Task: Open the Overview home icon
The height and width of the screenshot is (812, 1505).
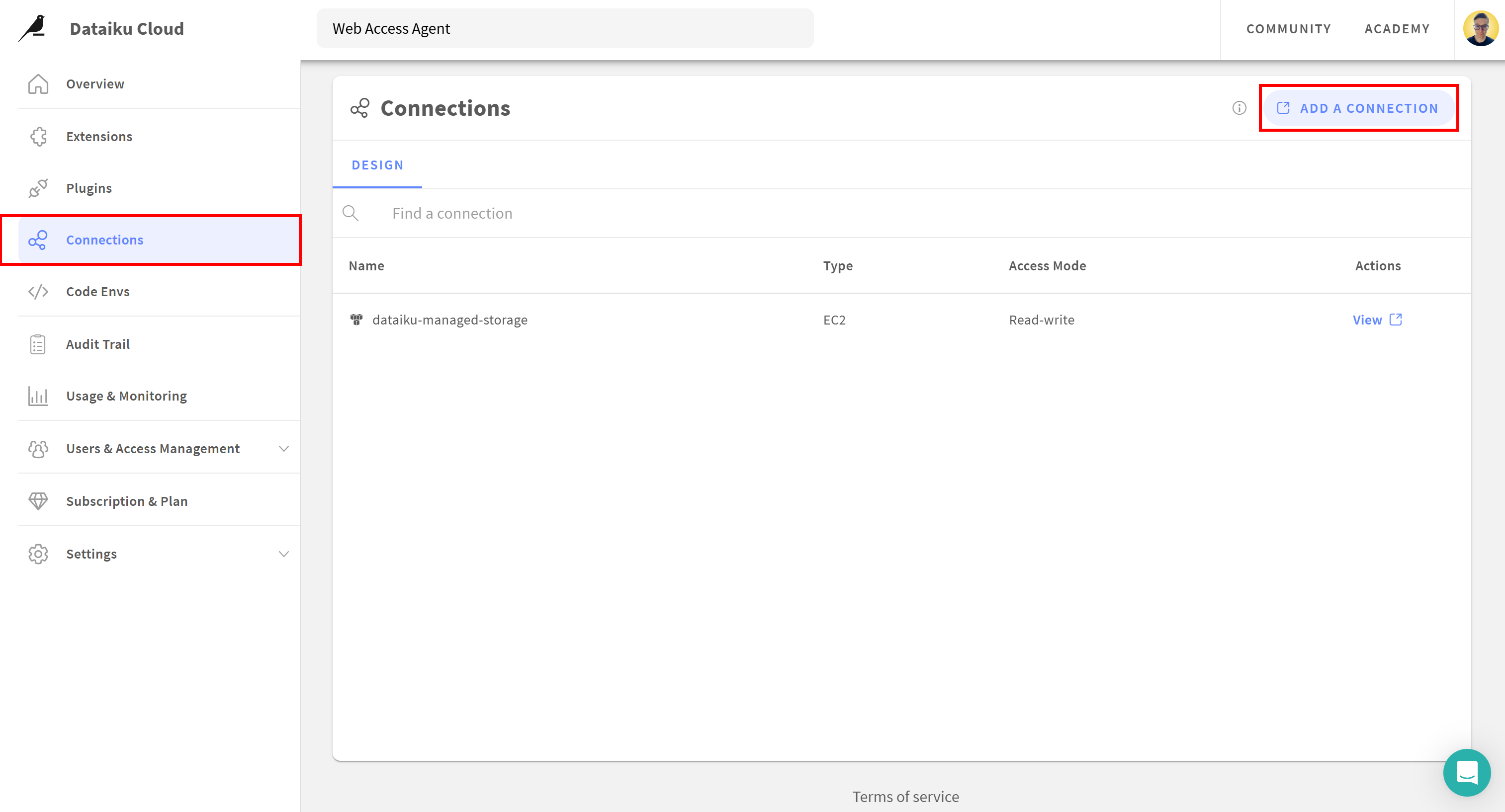Action: pyautogui.click(x=38, y=83)
